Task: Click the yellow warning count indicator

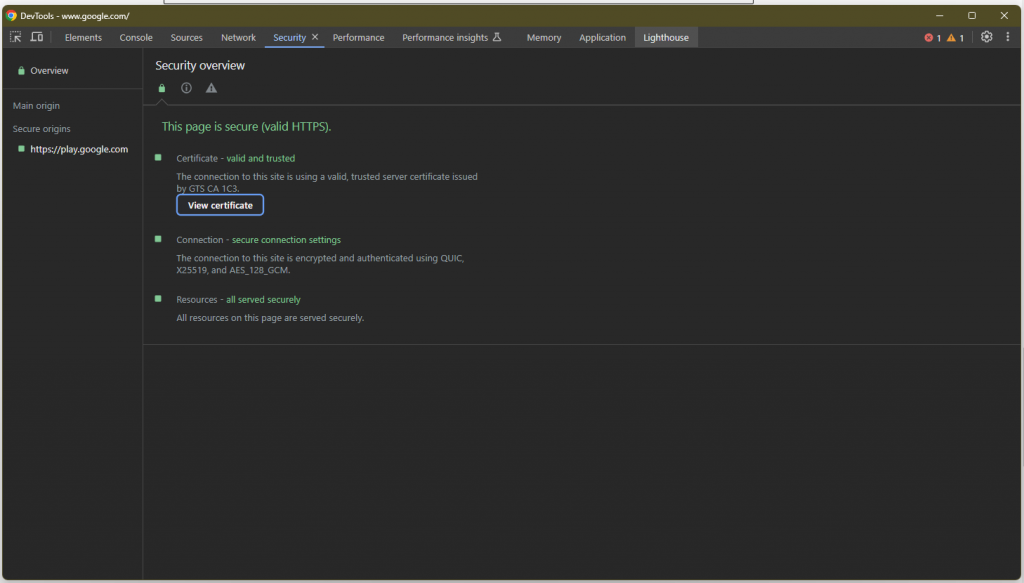Action: coord(956,38)
